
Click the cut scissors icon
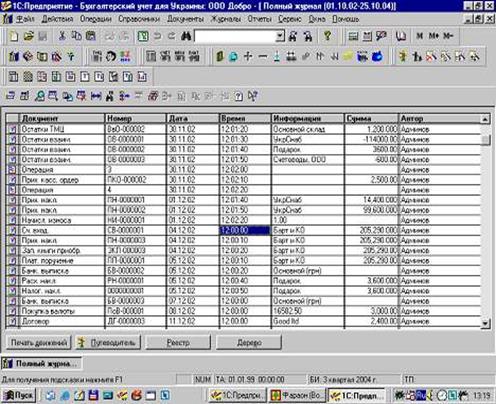pos(62,36)
